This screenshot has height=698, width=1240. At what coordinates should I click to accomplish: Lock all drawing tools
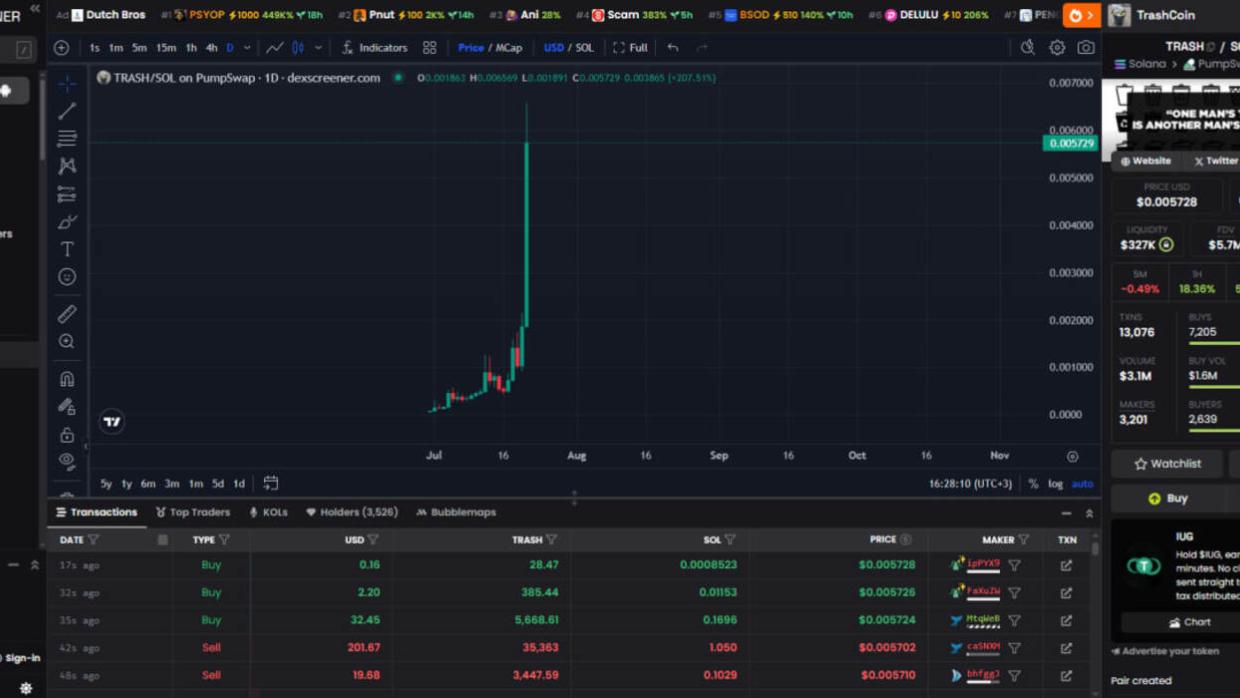(67, 435)
